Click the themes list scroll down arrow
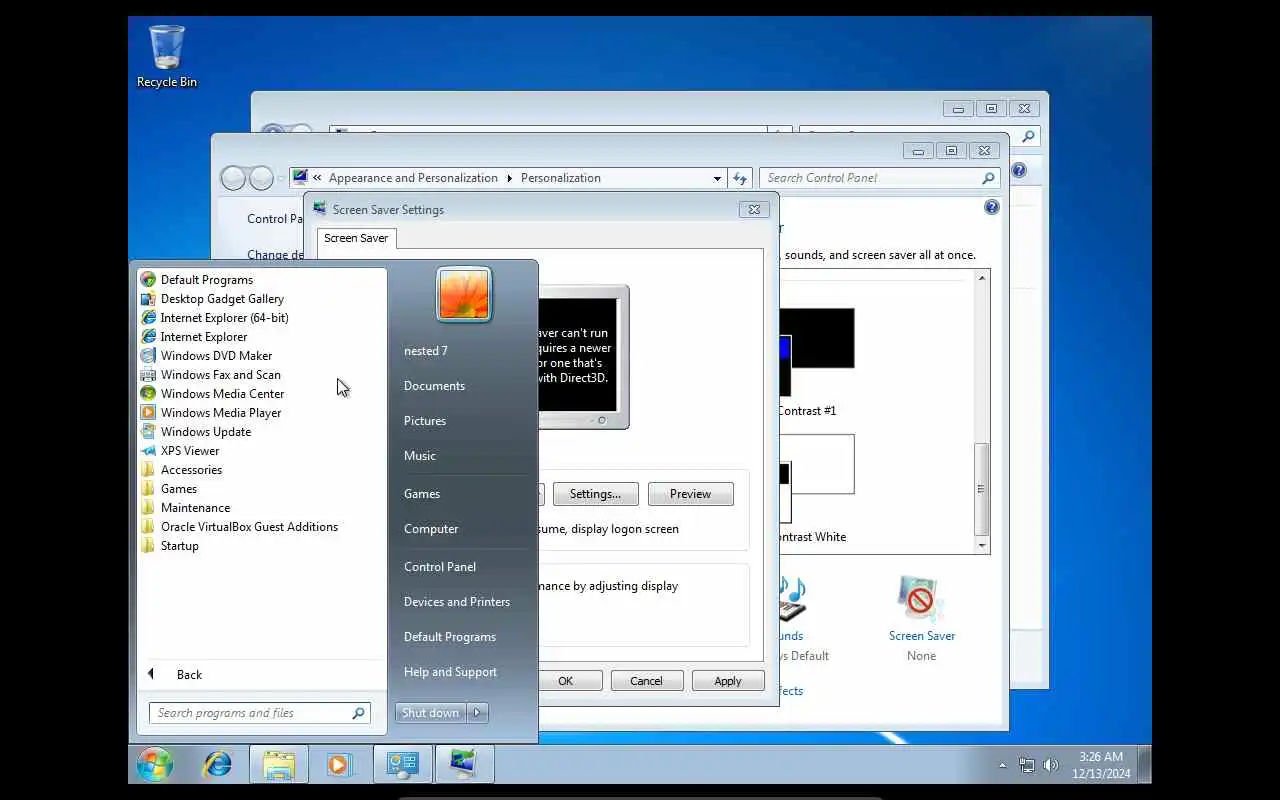 coord(982,545)
